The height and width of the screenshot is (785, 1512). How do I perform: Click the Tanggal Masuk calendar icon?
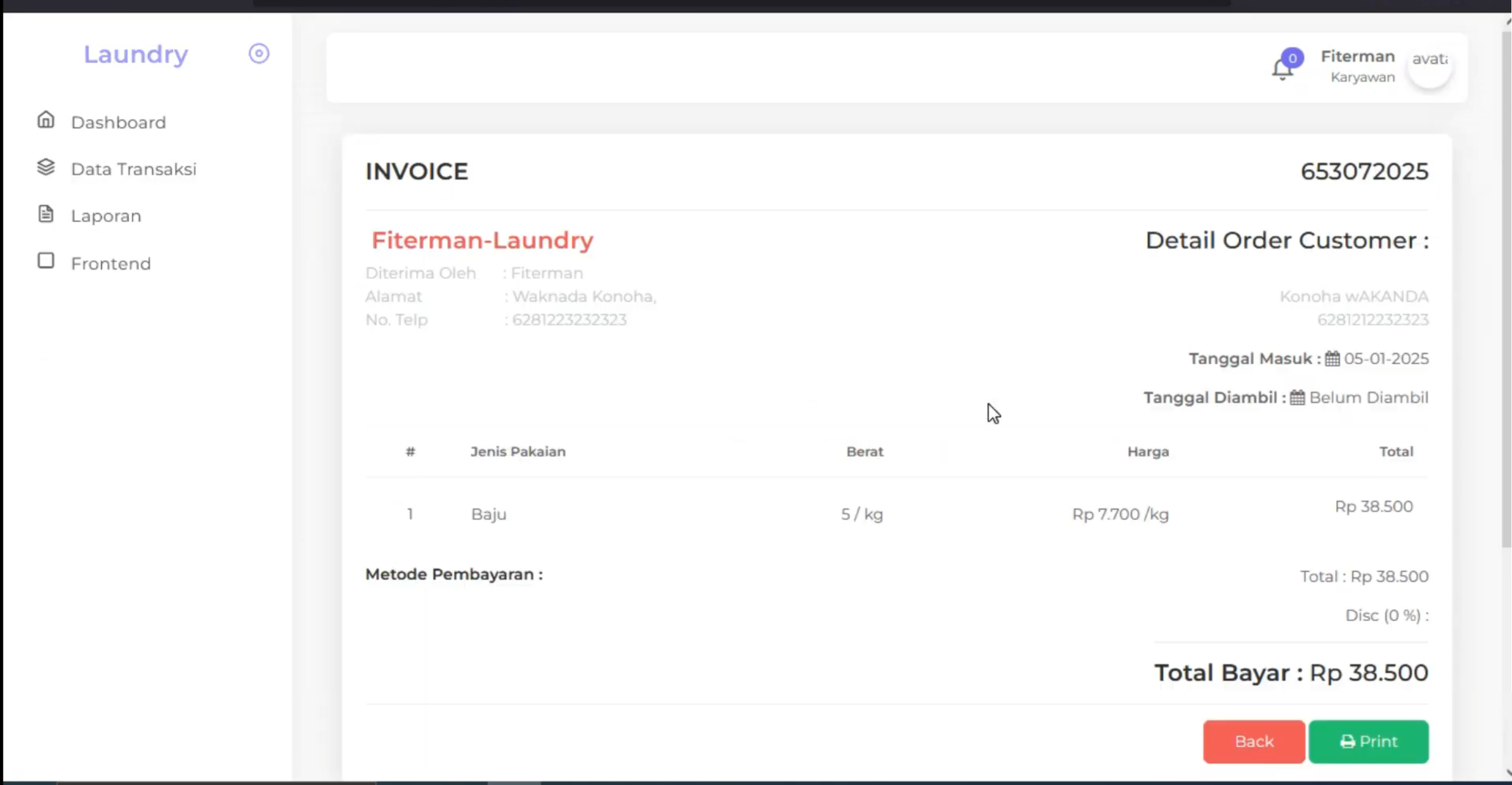coord(1333,359)
